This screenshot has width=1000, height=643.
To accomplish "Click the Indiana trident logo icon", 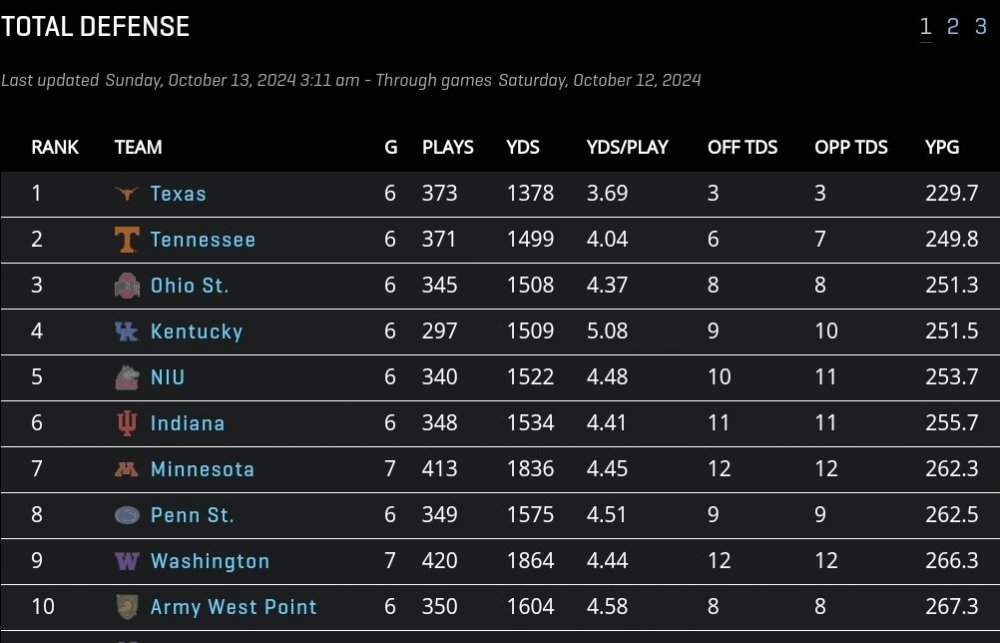I will pos(127,424).
